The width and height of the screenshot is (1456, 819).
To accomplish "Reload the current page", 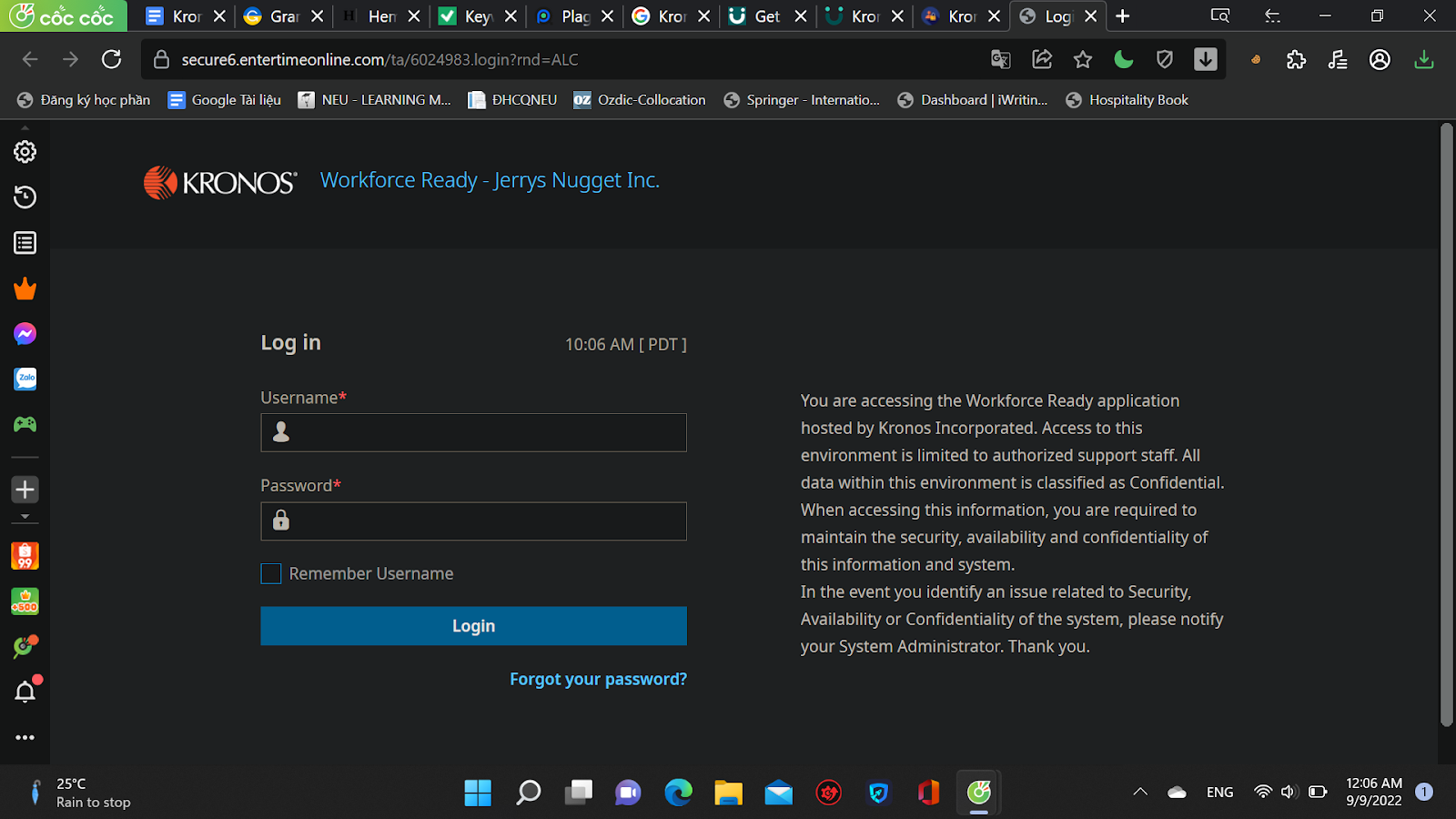I will [x=112, y=59].
